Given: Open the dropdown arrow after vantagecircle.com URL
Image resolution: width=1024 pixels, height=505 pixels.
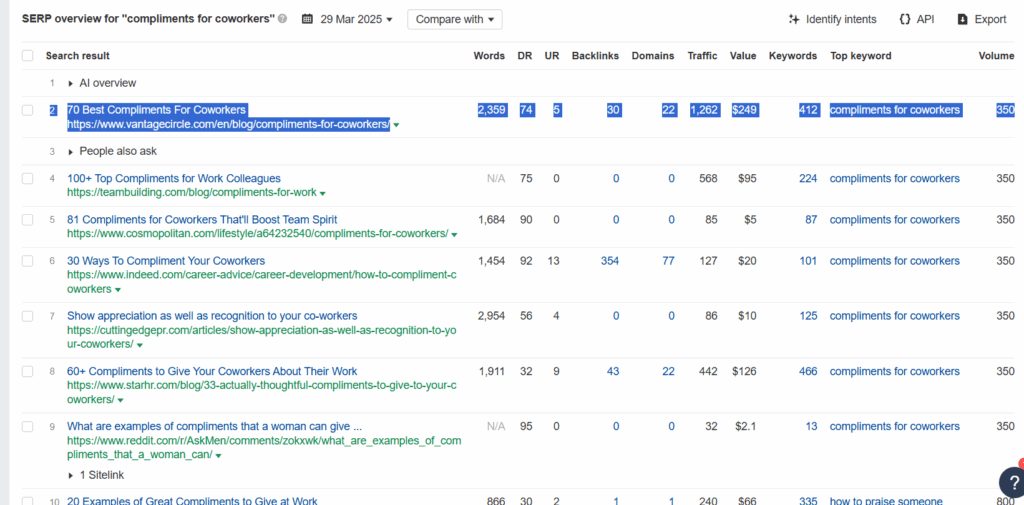Looking at the screenshot, I should pos(396,125).
